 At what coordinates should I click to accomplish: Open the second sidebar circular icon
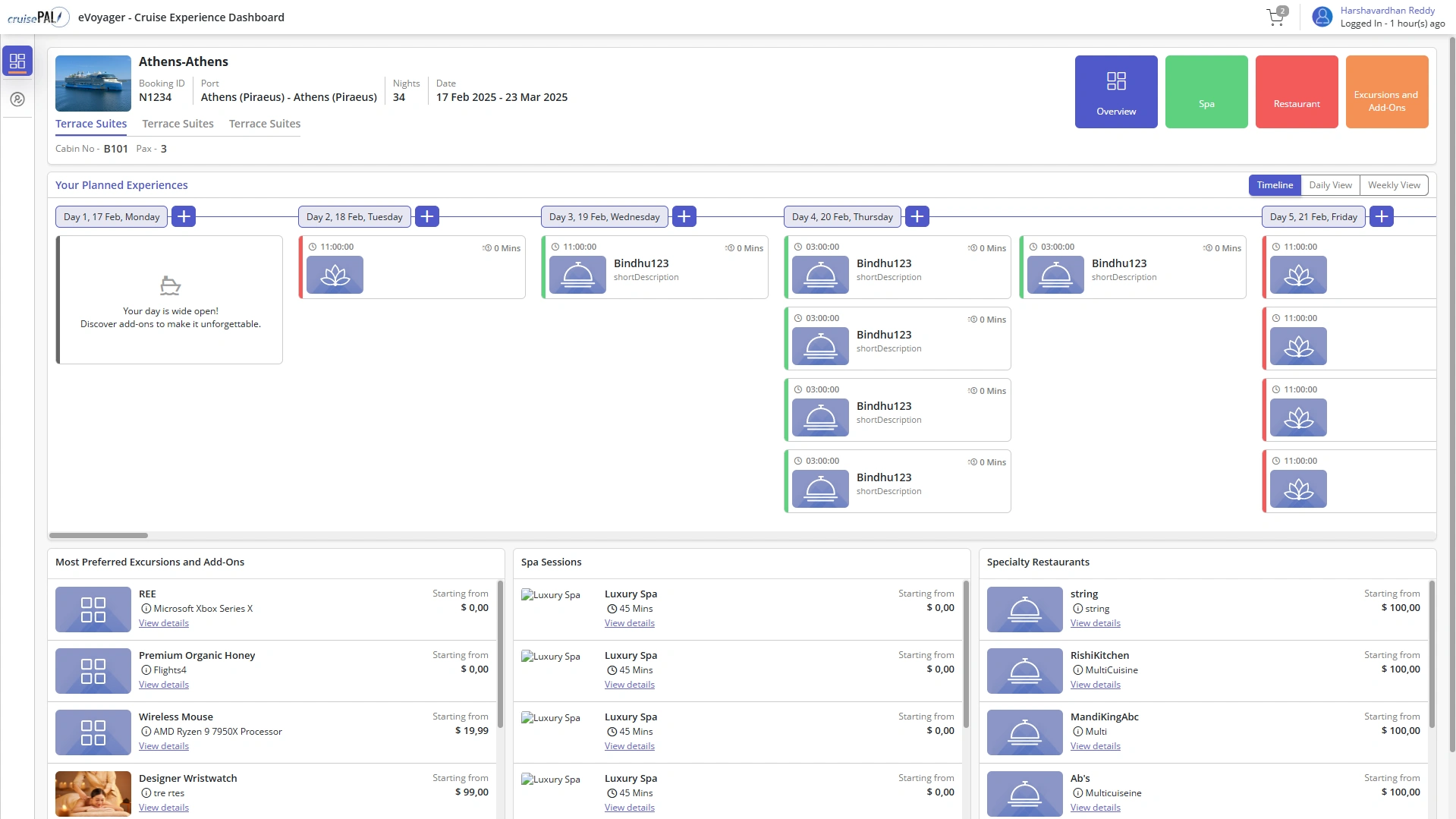17,99
